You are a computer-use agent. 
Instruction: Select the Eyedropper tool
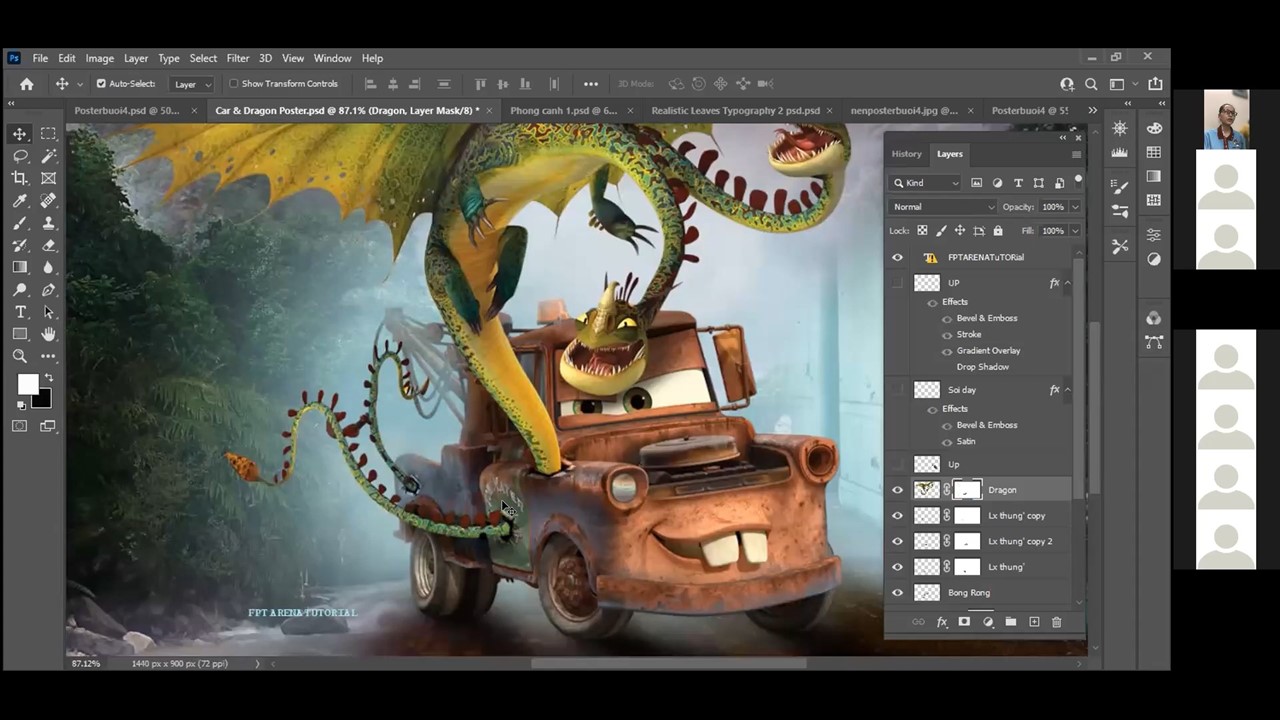(x=20, y=201)
